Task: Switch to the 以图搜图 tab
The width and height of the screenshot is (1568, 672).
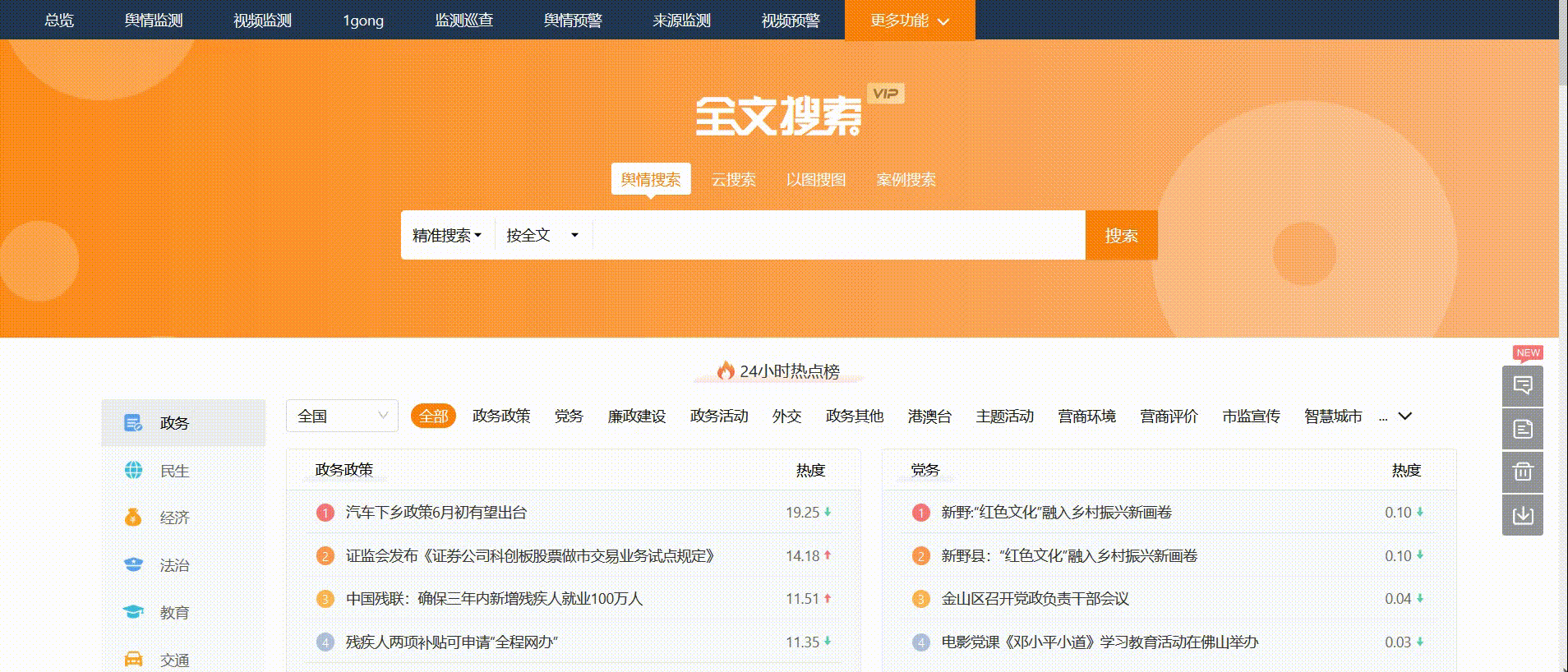Action: 816,179
